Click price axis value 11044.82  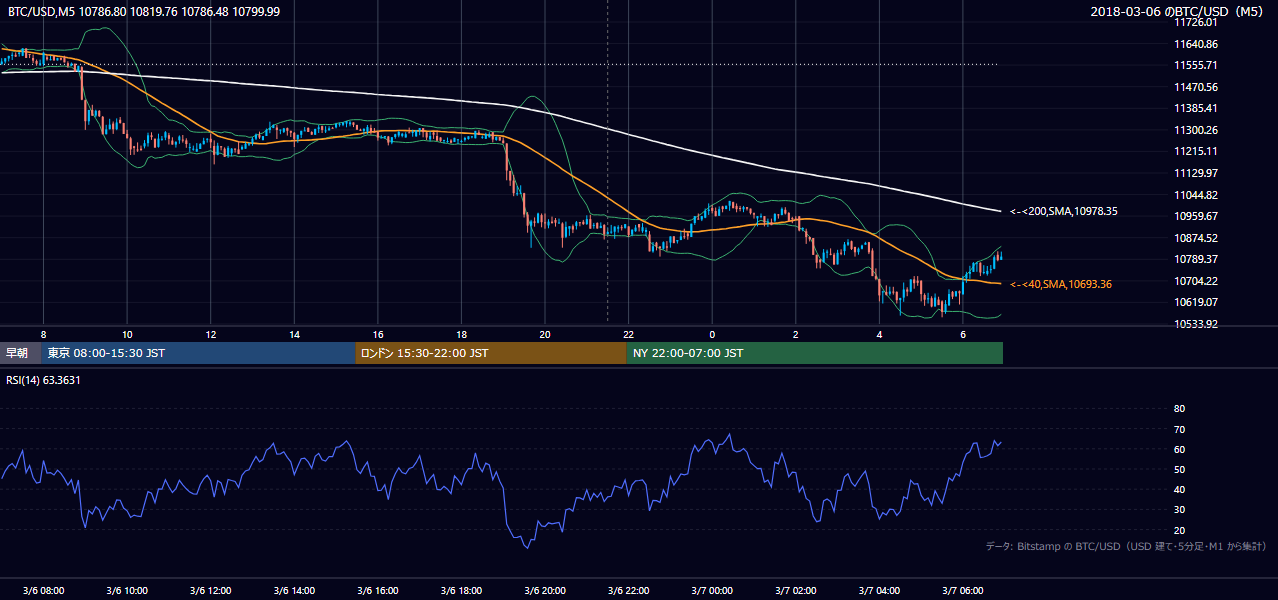(x=1196, y=195)
